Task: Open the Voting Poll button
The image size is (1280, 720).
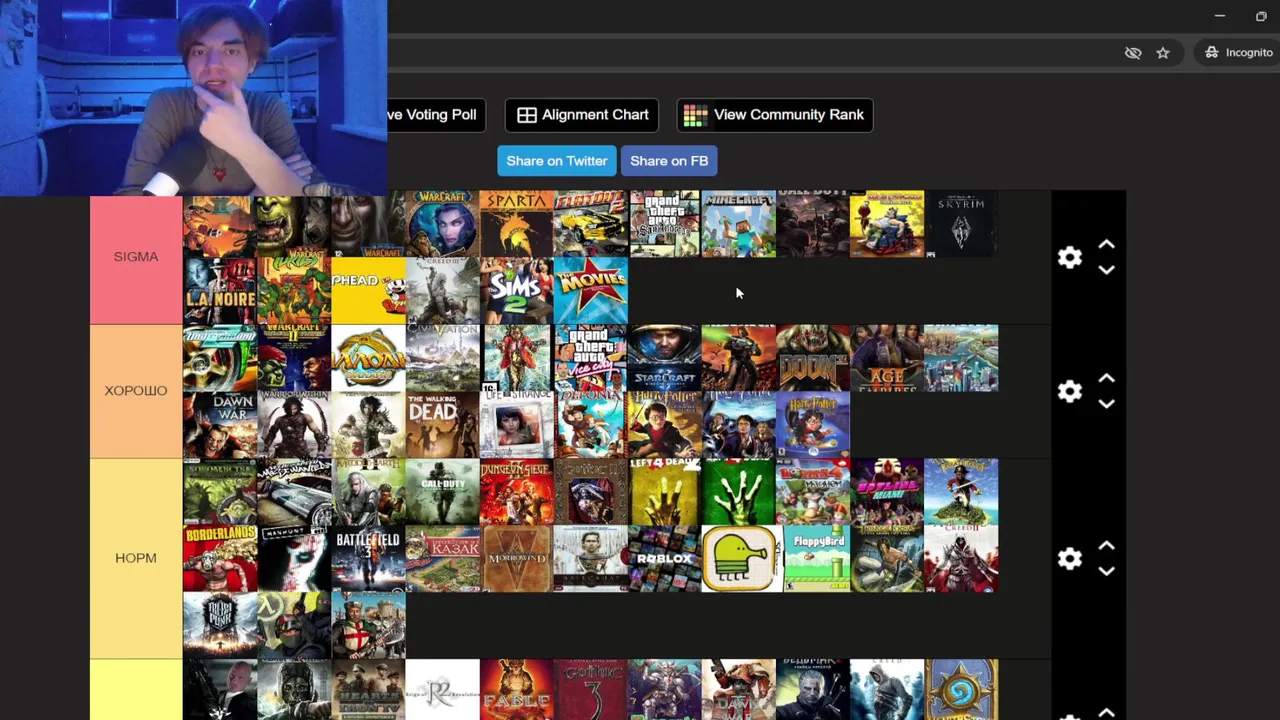Action: coord(437,115)
